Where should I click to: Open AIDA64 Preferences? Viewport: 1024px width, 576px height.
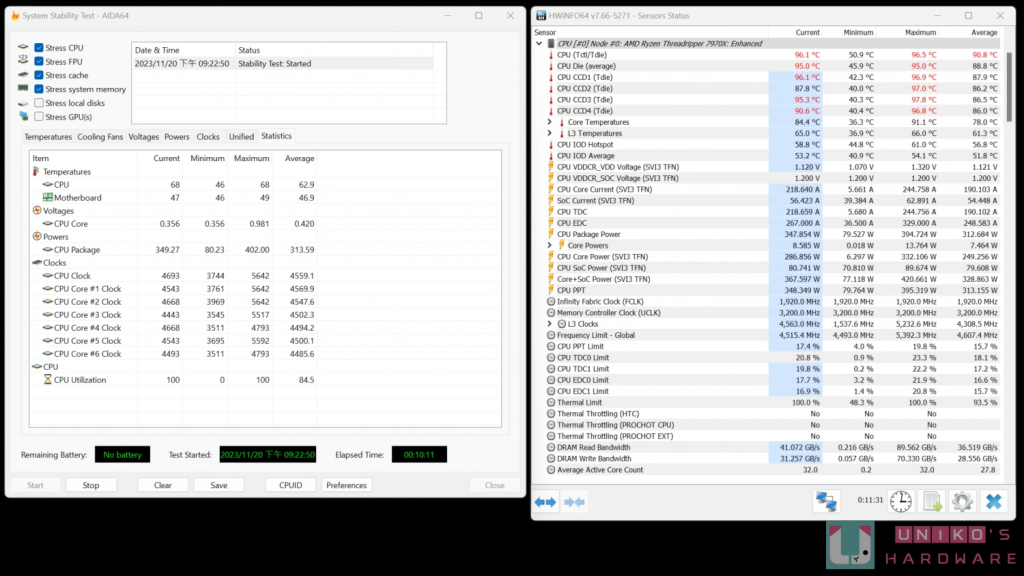tap(346, 485)
